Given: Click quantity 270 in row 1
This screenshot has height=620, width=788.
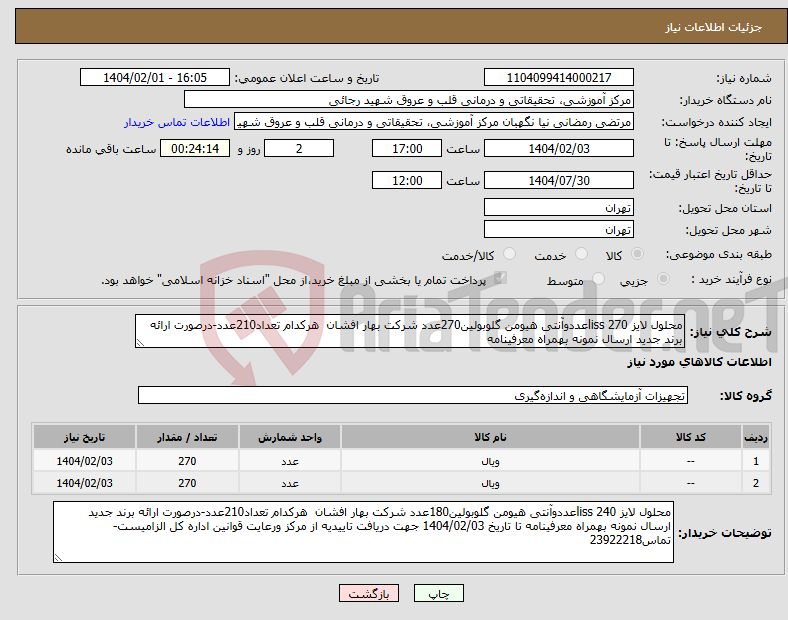Looking at the screenshot, I should click(x=187, y=461).
